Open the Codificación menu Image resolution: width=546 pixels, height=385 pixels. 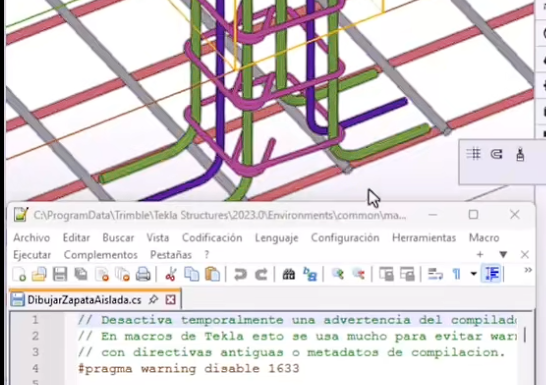pyautogui.click(x=212, y=238)
